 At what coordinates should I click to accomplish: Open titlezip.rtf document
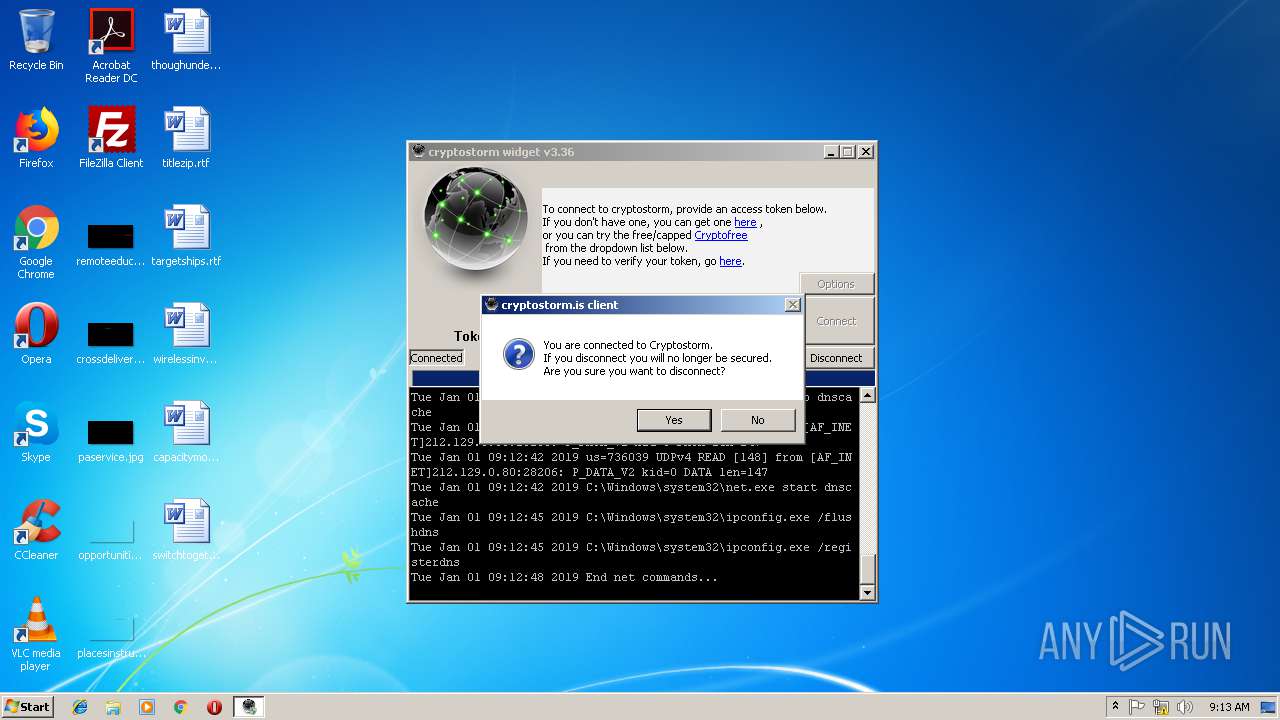pos(186,138)
